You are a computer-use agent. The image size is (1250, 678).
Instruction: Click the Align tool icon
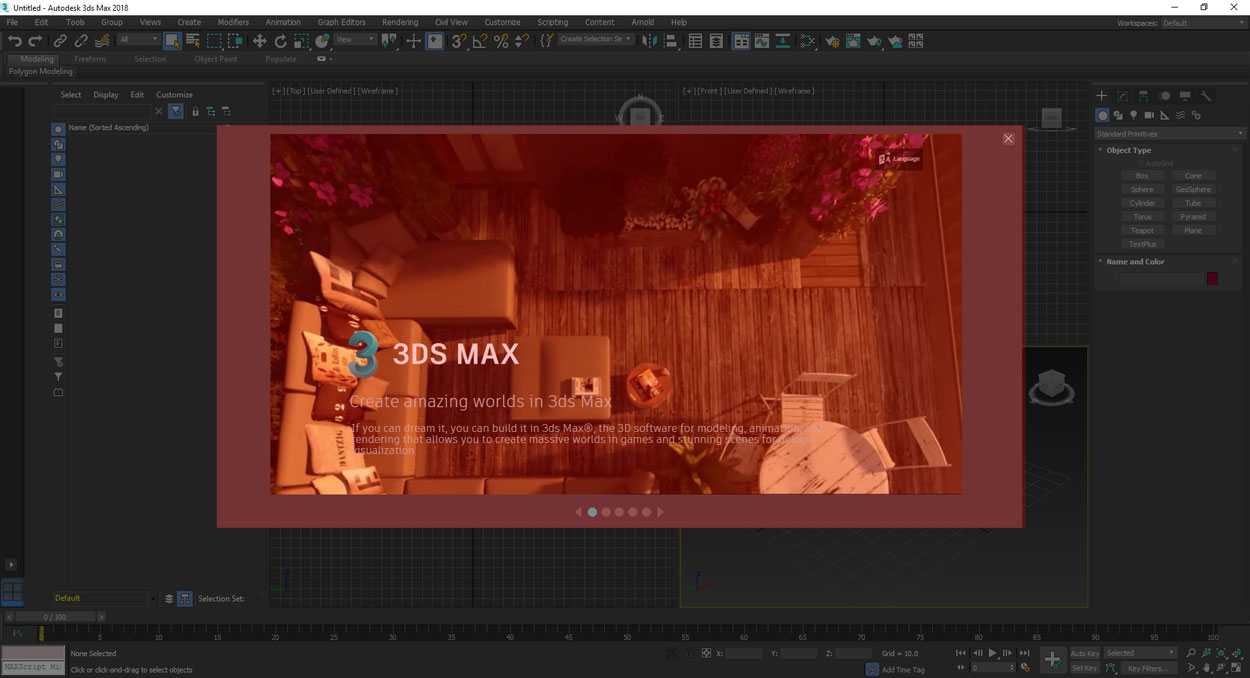671,41
